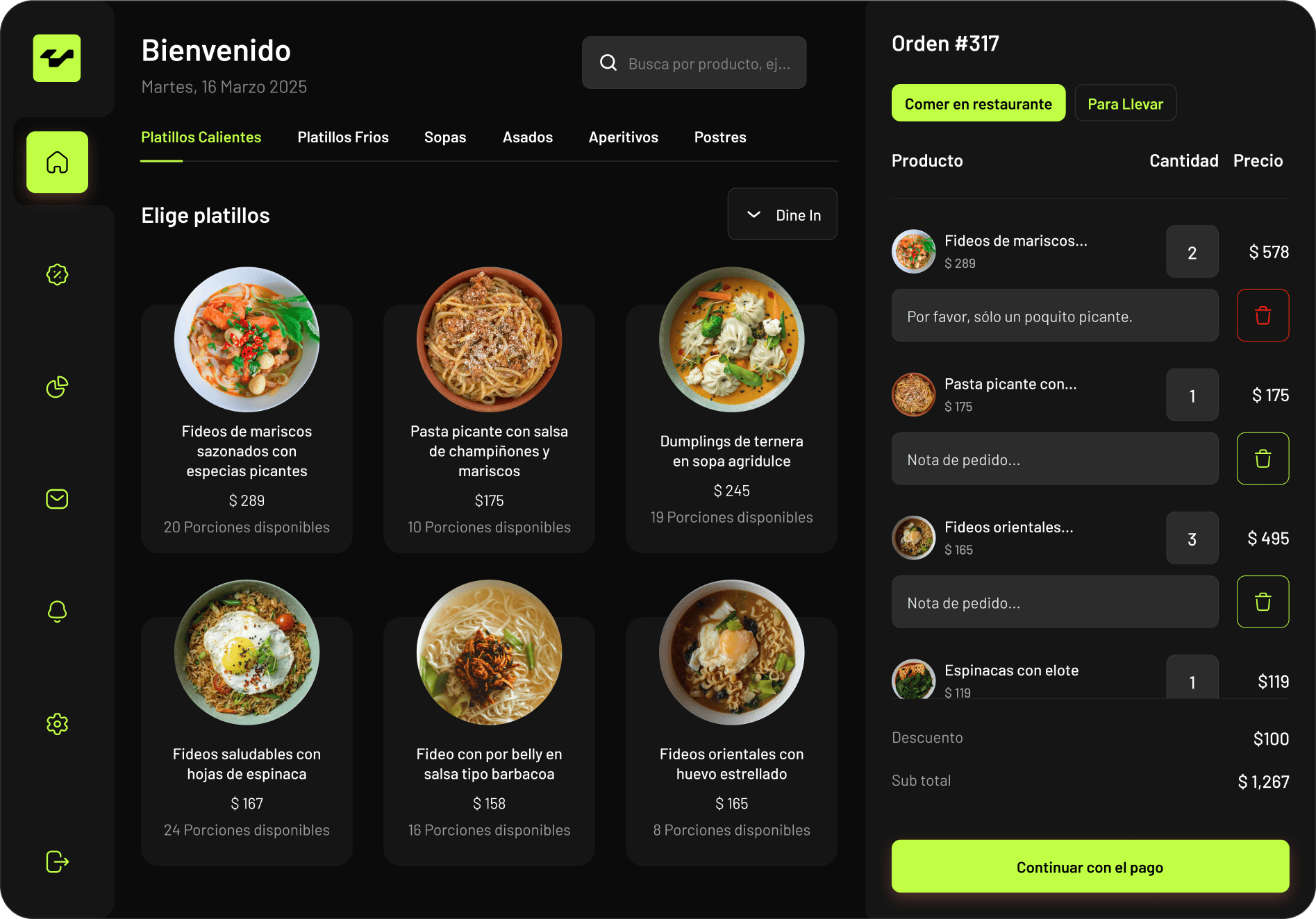
Task: Open the notifications bell icon
Action: (57, 612)
